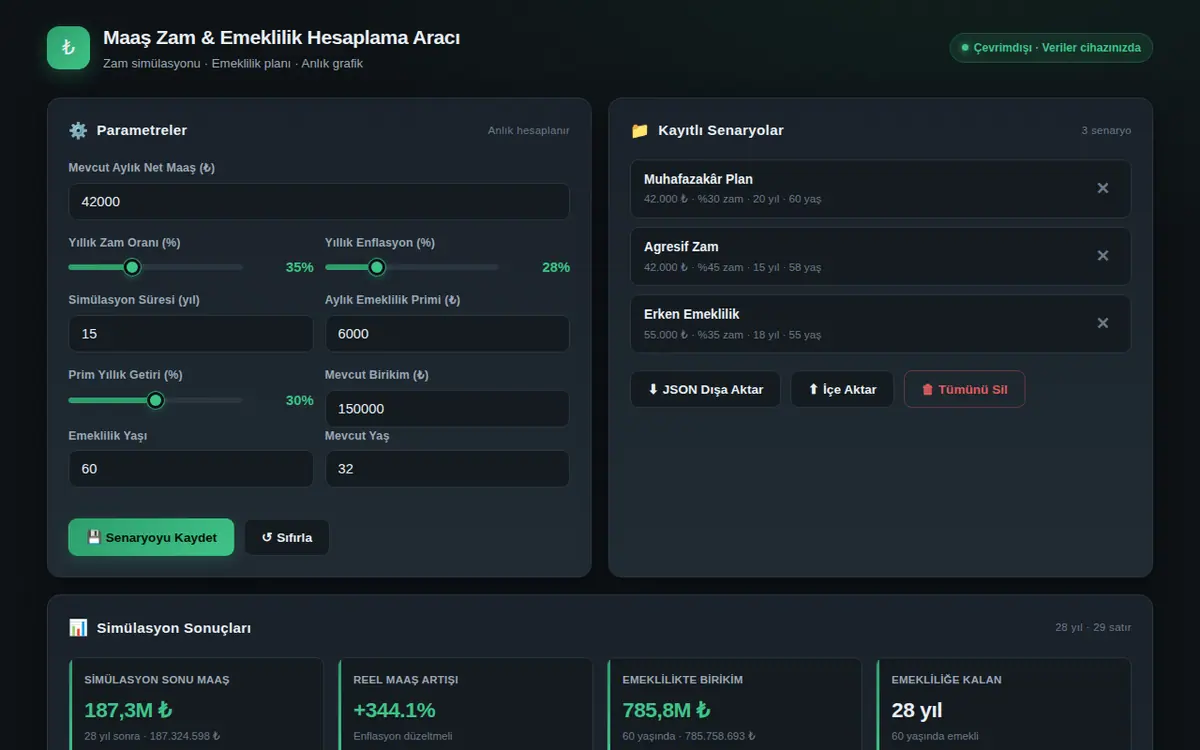
Task: Click the "3 senaryo" count label
Action: coord(1106,130)
